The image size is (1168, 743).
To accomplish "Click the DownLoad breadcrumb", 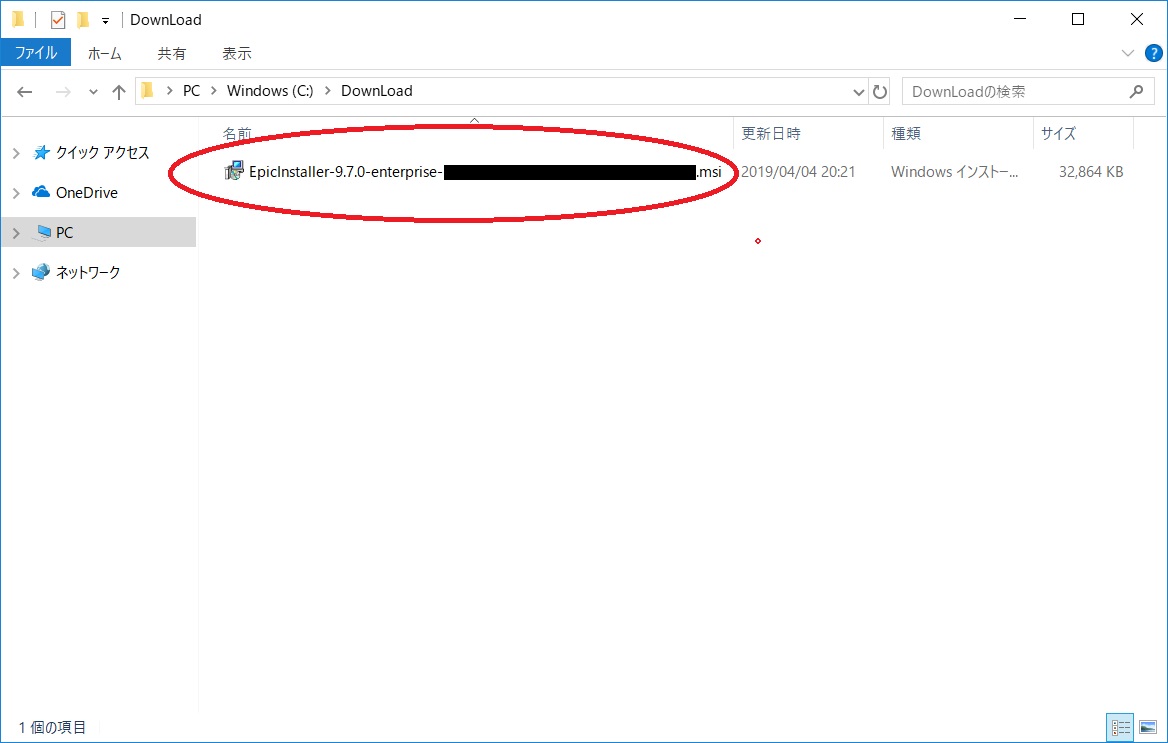I will coord(376,91).
